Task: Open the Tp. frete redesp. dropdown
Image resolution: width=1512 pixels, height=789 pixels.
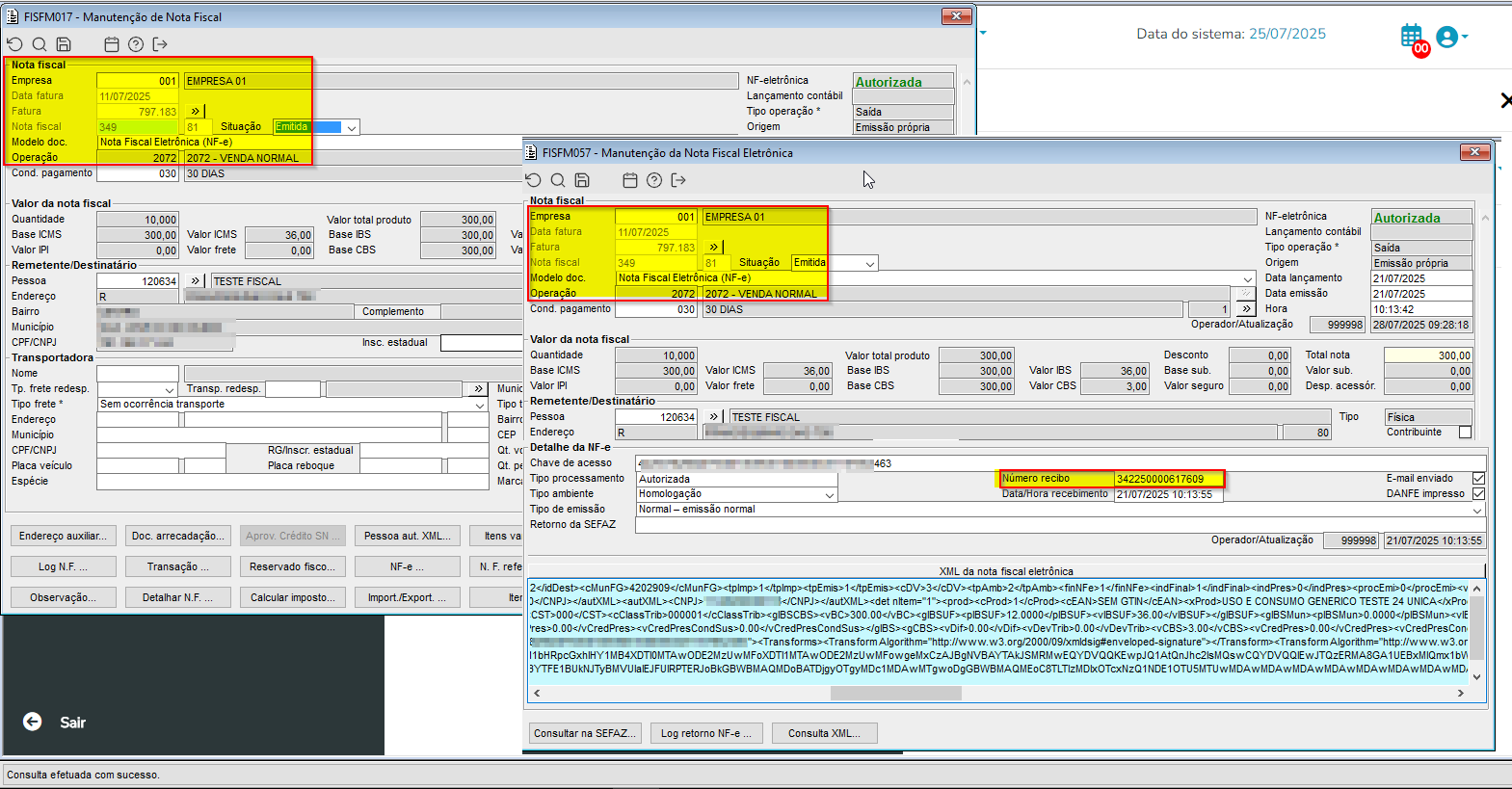Action: [169, 389]
